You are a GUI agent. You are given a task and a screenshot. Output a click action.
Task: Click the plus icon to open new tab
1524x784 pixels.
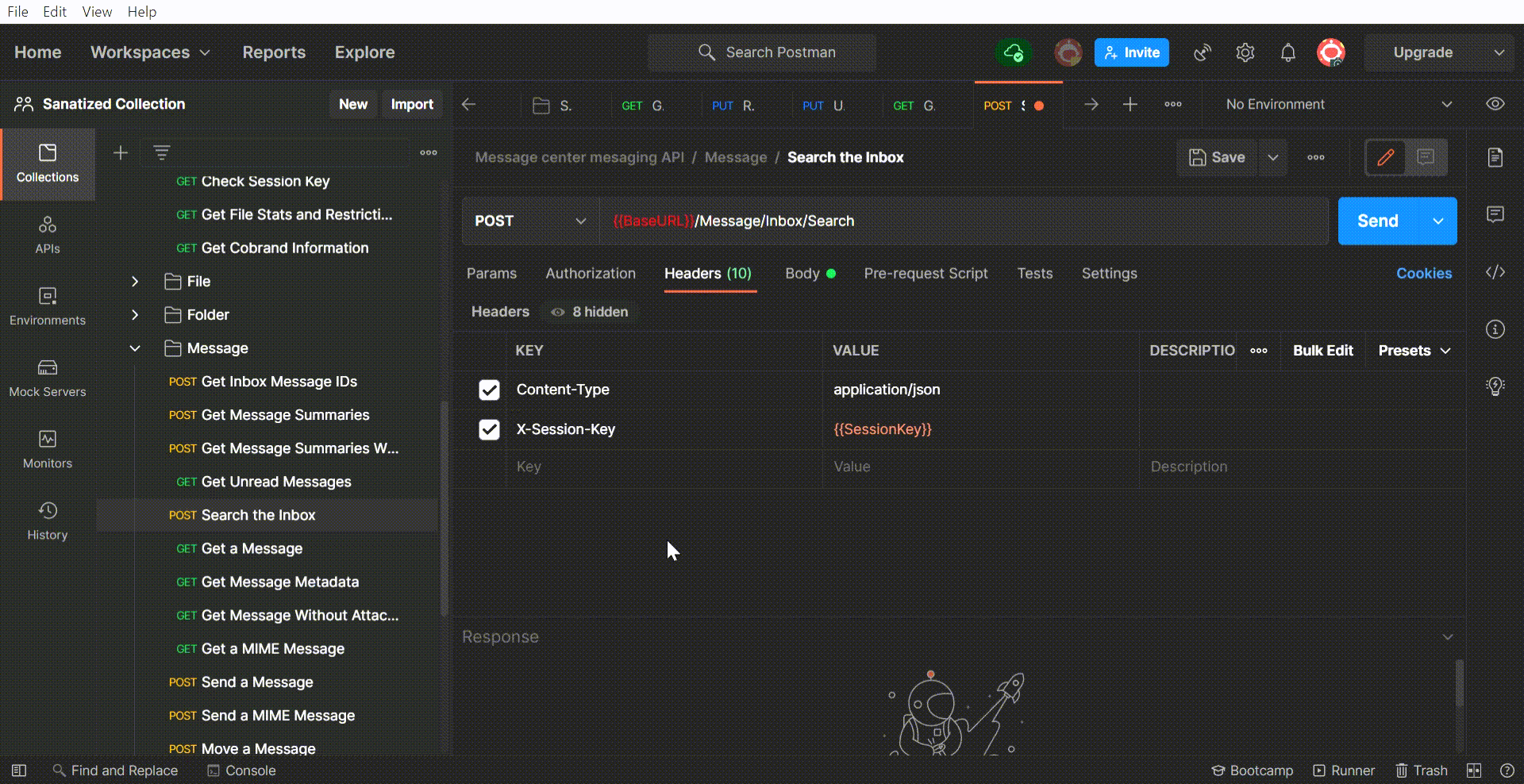[1130, 105]
